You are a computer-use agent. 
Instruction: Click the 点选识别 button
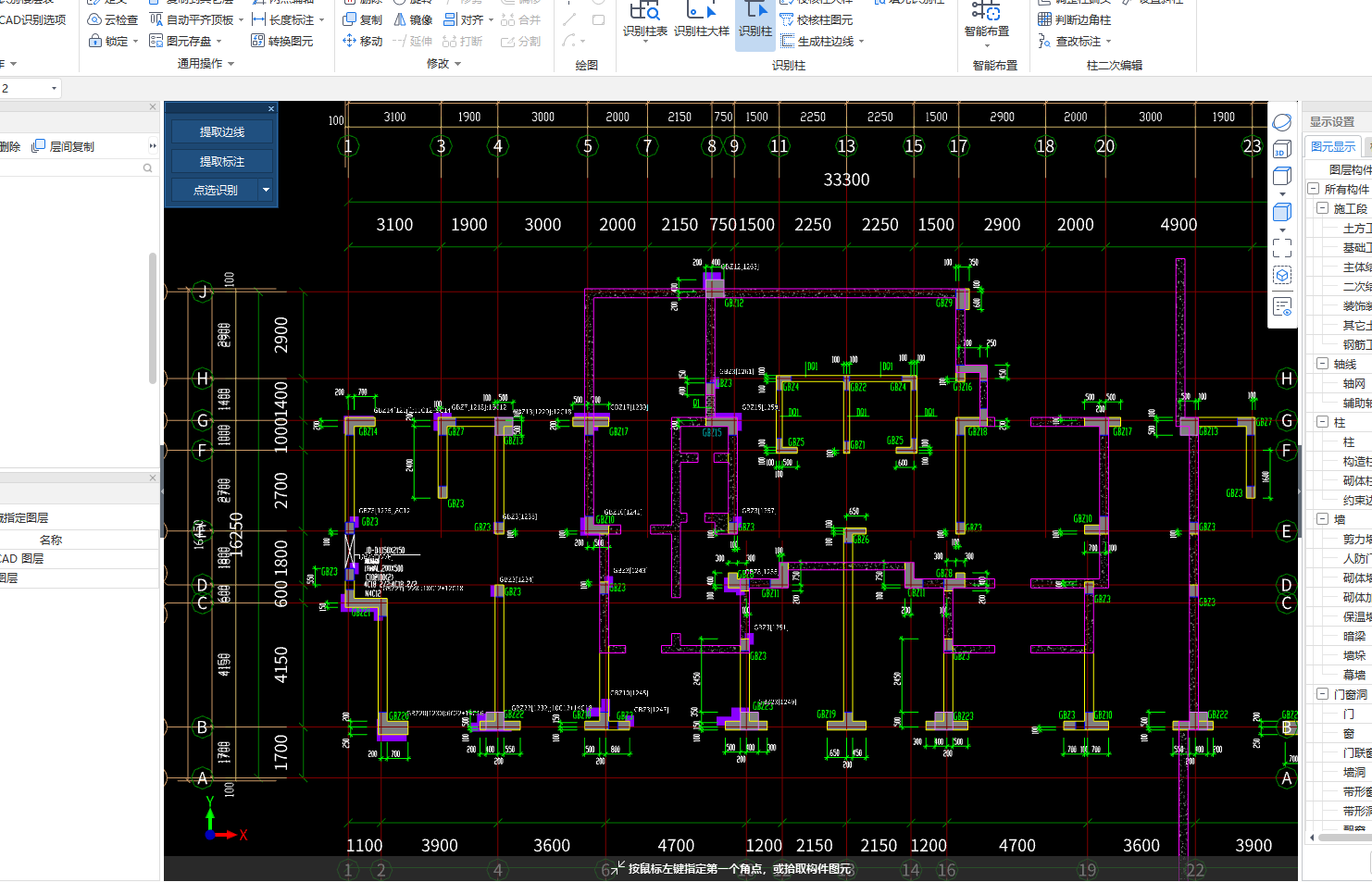216,190
